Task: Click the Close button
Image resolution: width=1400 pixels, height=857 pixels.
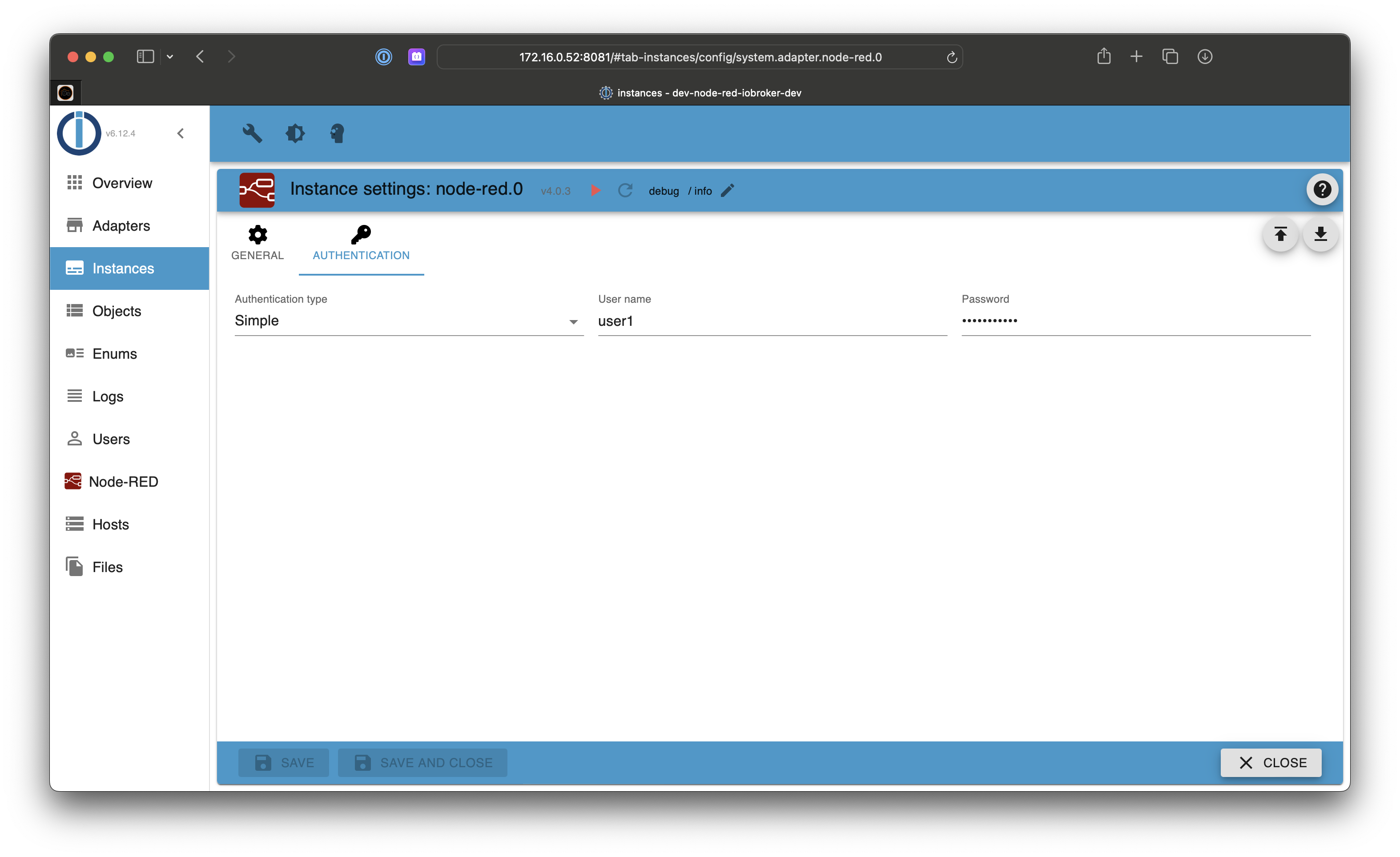Action: (1271, 762)
